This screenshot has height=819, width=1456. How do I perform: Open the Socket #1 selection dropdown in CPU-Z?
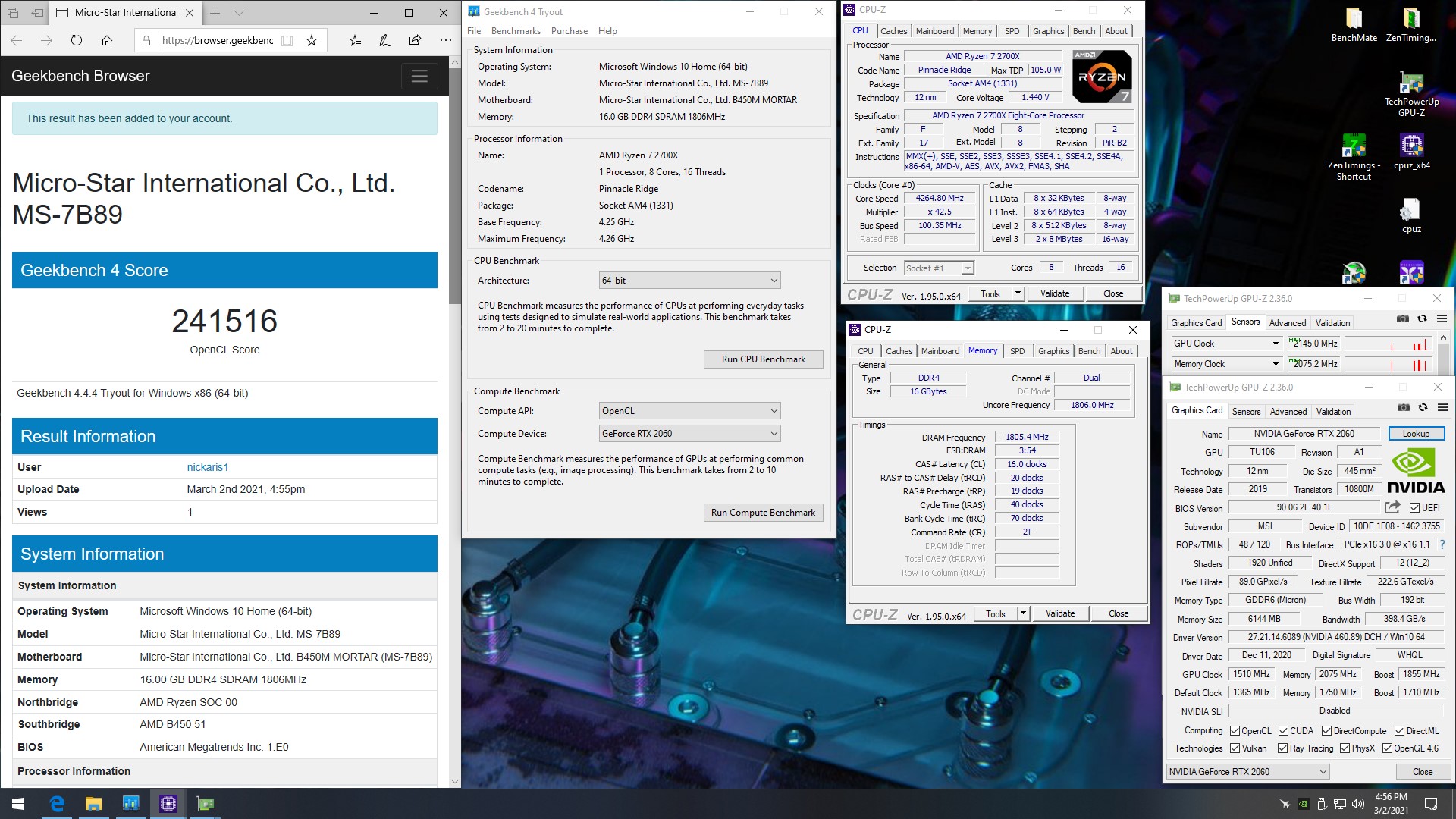[x=939, y=268]
